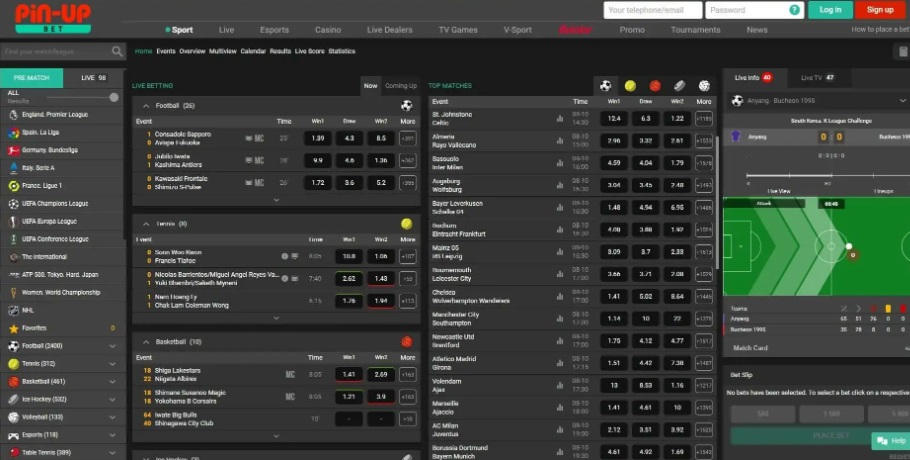Select Win2 odds 1.22 for Celtic
Screen dimensions: 910x460
[x=677, y=119]
